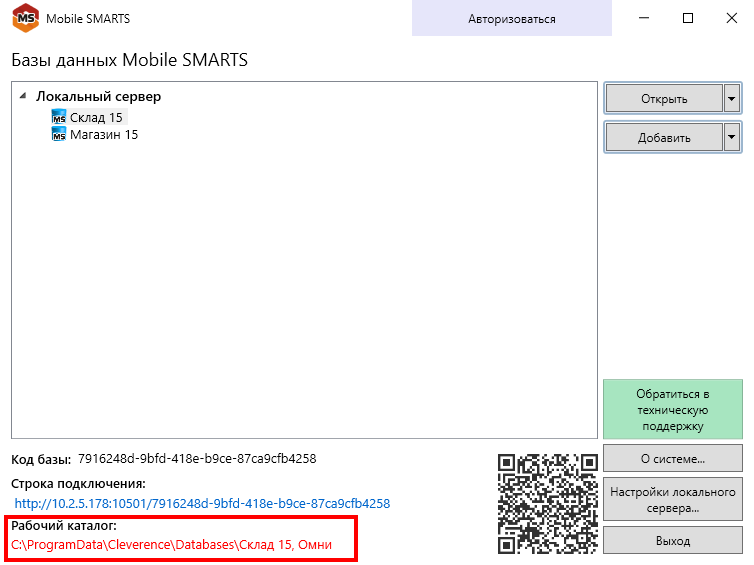Open Настройки локального сервера...
This screenshot has width=754, height=565.
point(673,499)
